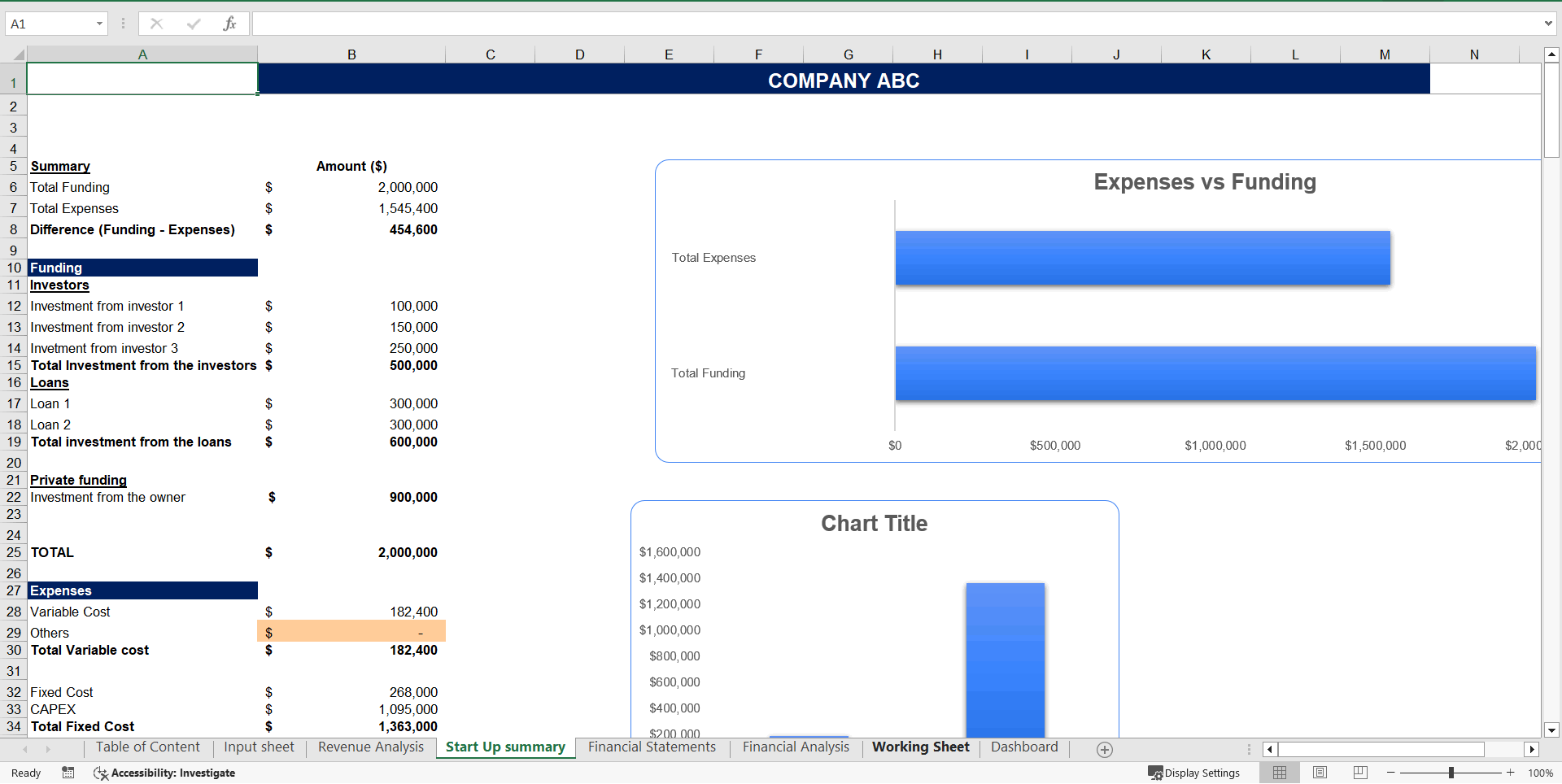Click the horizontal scrollbar thumb

pyautogui.click(x=1381, y=749)
